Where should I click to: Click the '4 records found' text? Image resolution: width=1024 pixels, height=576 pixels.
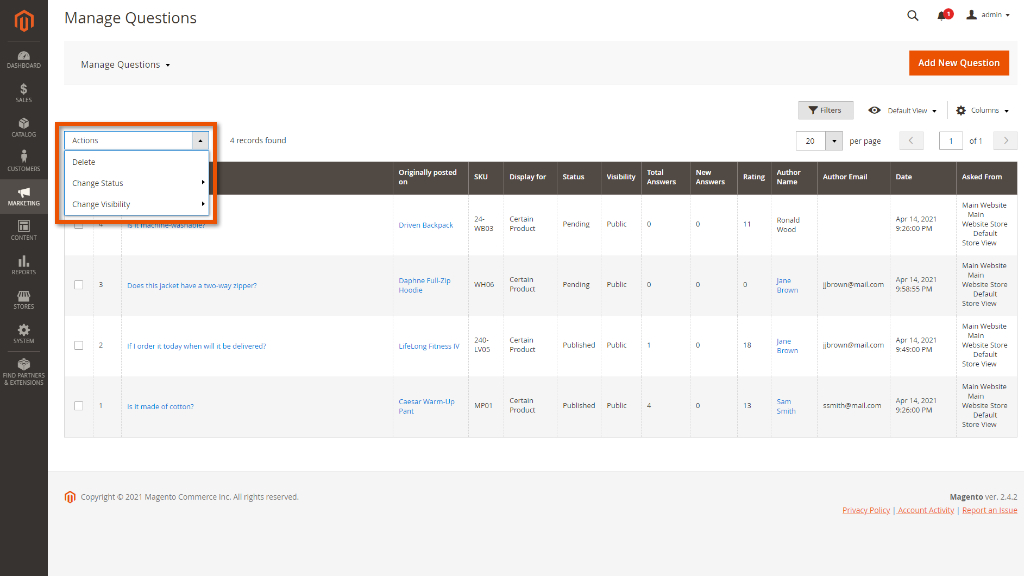click(258, 140)
